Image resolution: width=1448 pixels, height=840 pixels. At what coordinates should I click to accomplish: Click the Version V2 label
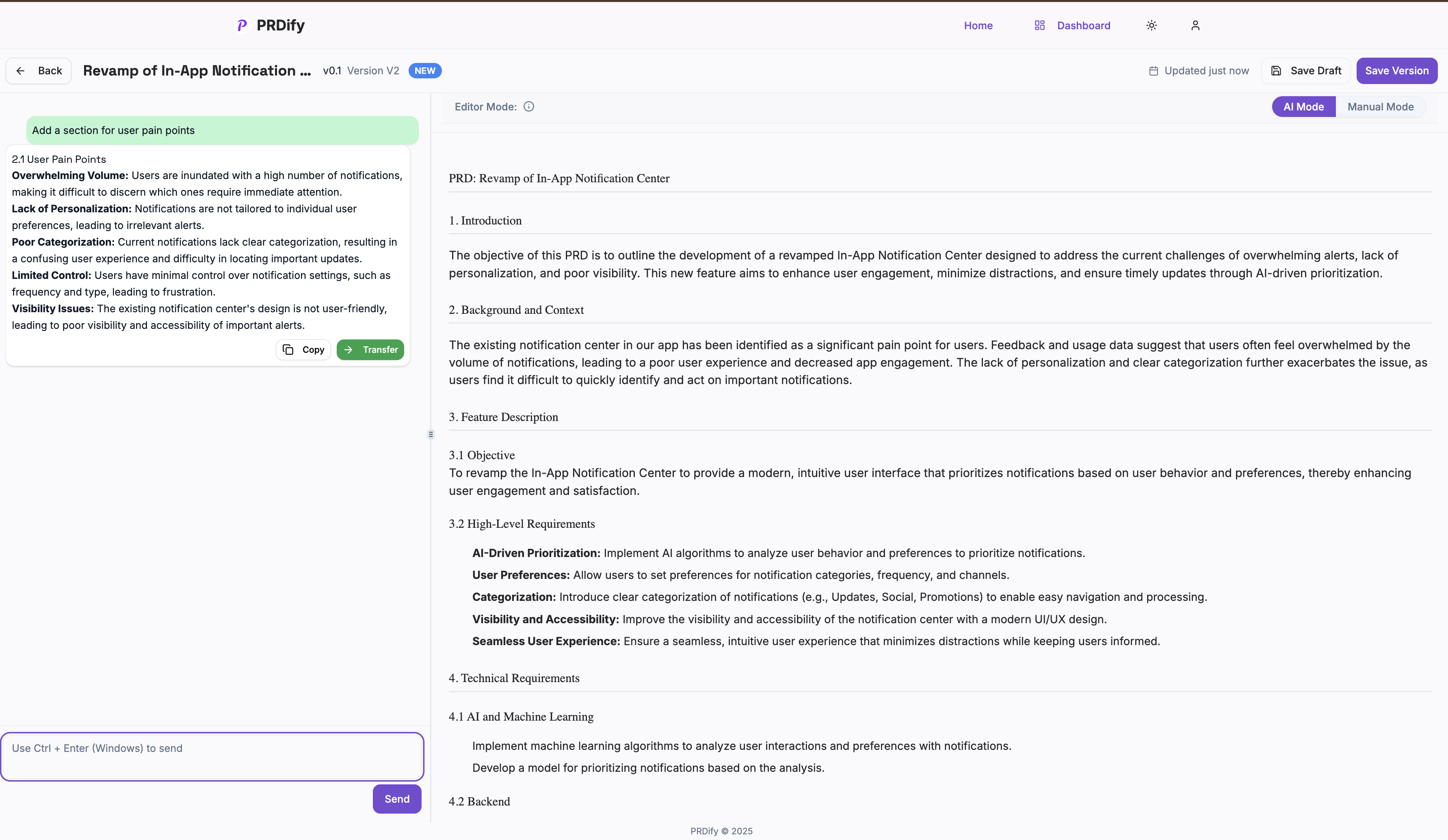(x=373, y=71)
